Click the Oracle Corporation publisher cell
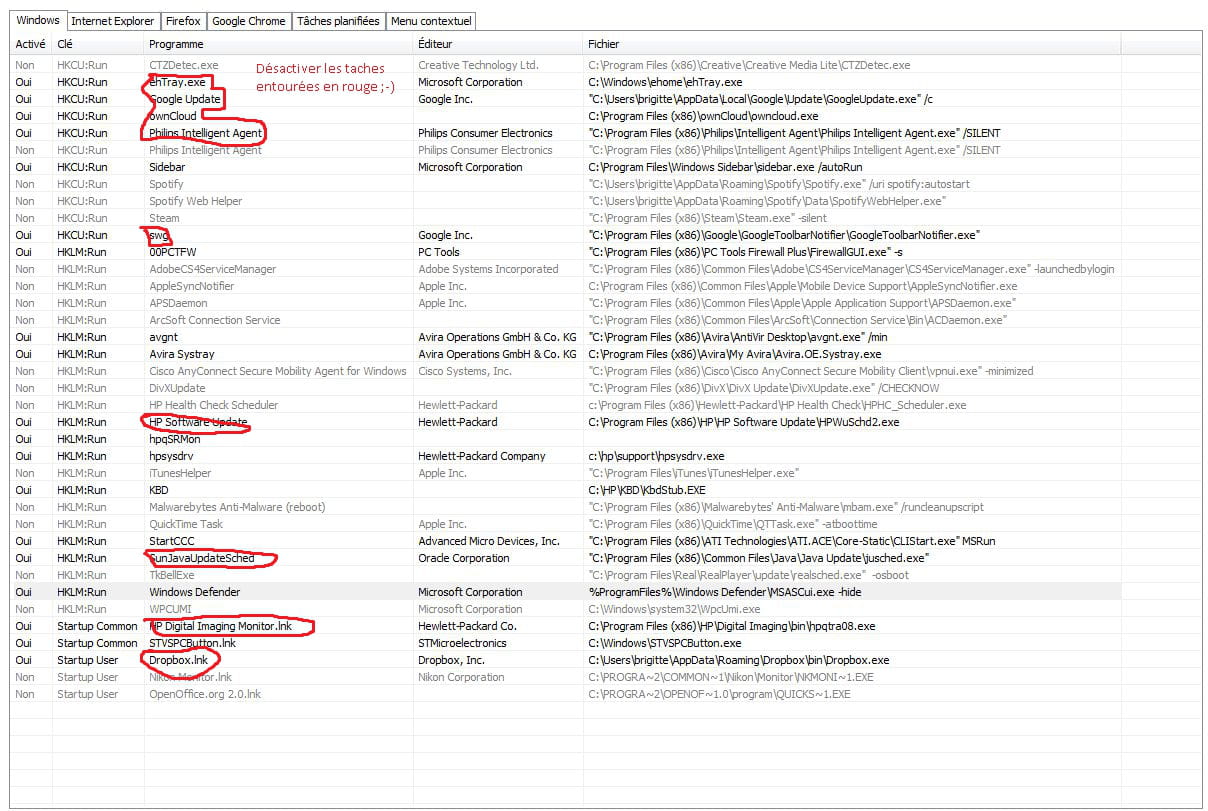The image size is (1208, 811). click(463, 558)
